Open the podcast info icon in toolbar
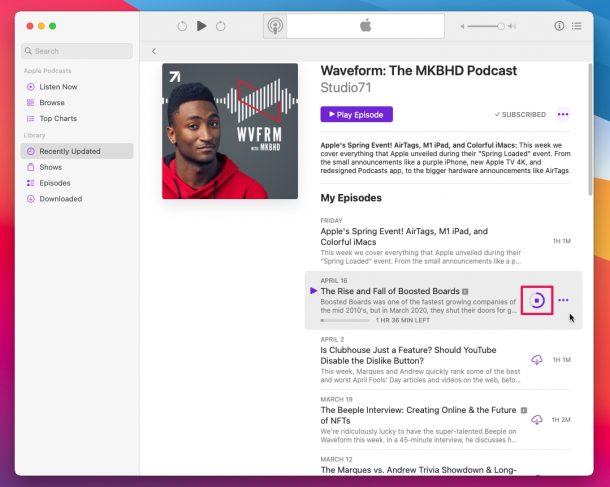Image resolution: width=610 pixels, height=487 pixels. [559, 26]
